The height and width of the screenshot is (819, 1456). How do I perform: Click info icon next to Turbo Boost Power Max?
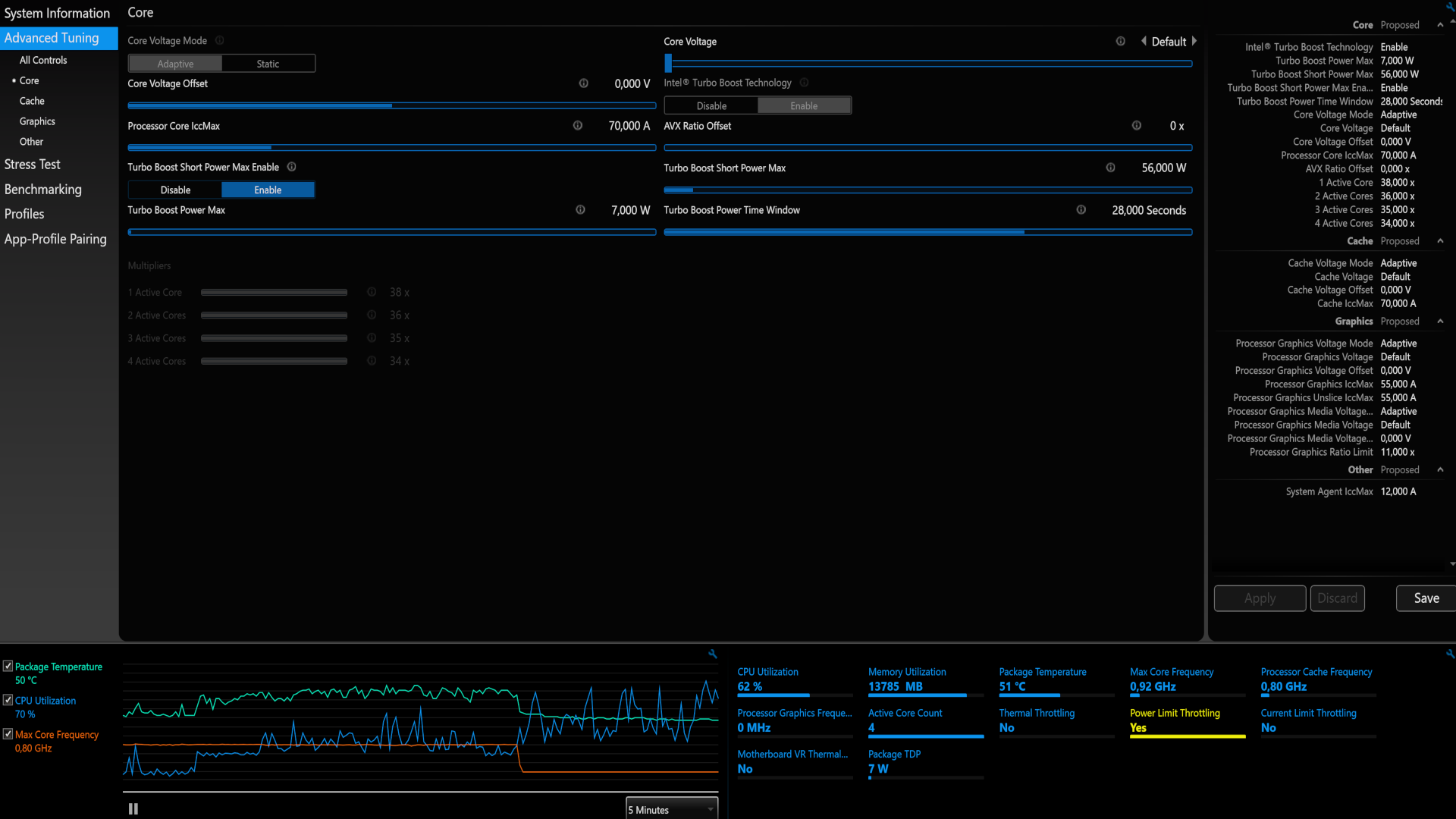click(580, 210)
